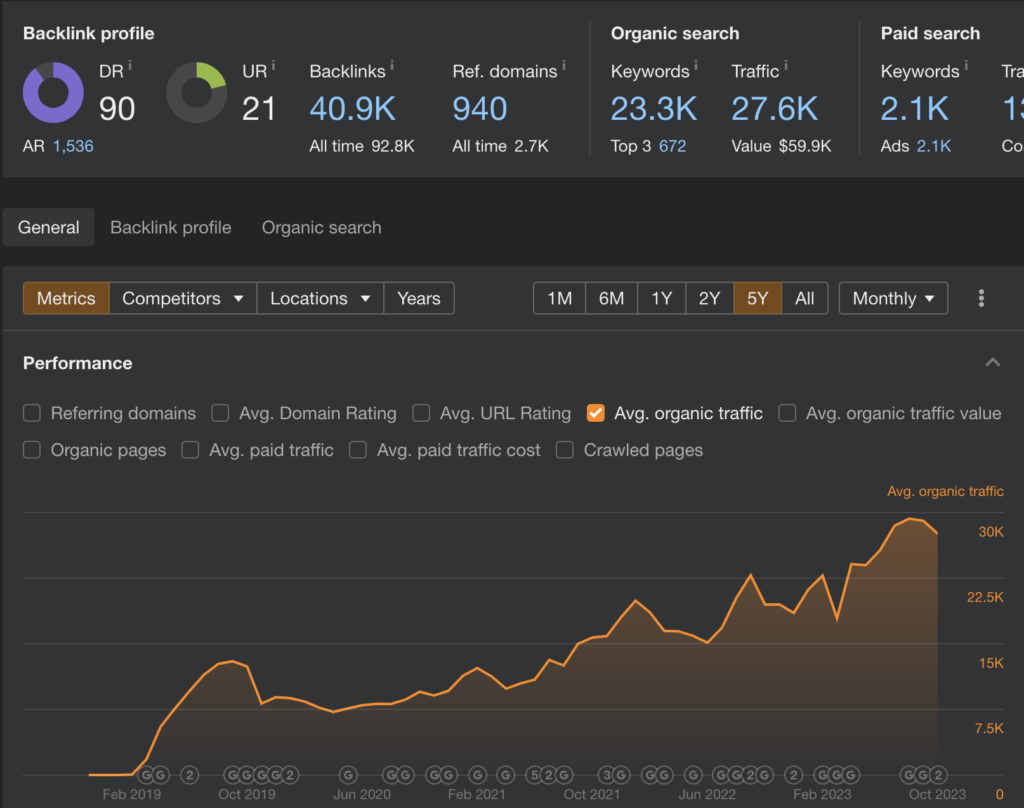The image size is (1024, 808).
Task: Click the Ads 2.1K link
Action: pos(933,146)
